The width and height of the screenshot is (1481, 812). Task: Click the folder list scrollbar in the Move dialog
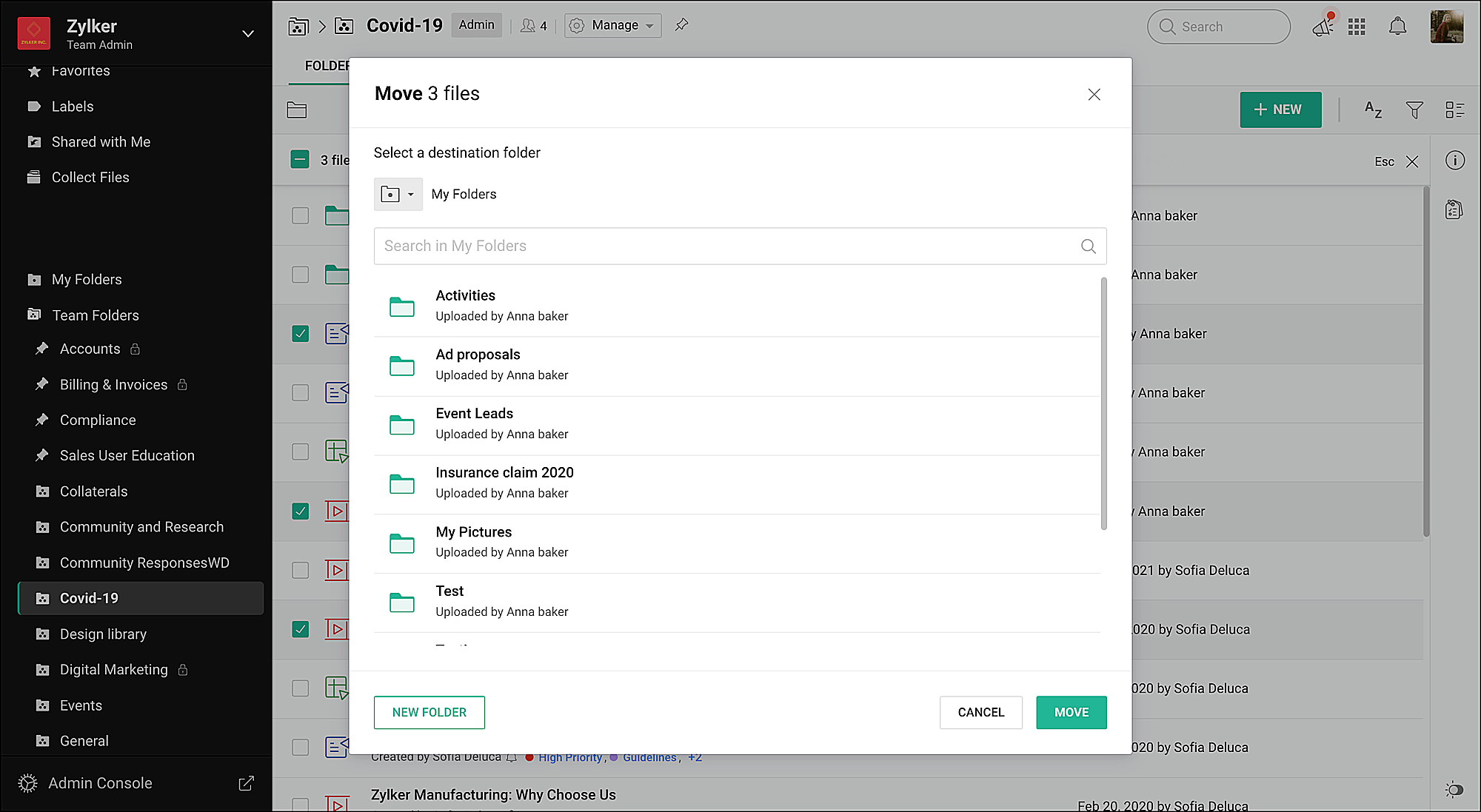1103,403
